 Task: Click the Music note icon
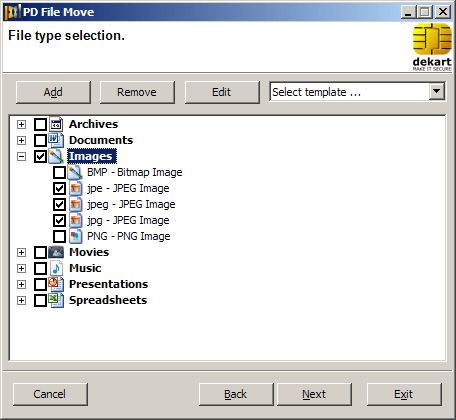pyautogui.click(x=56, y=268)
